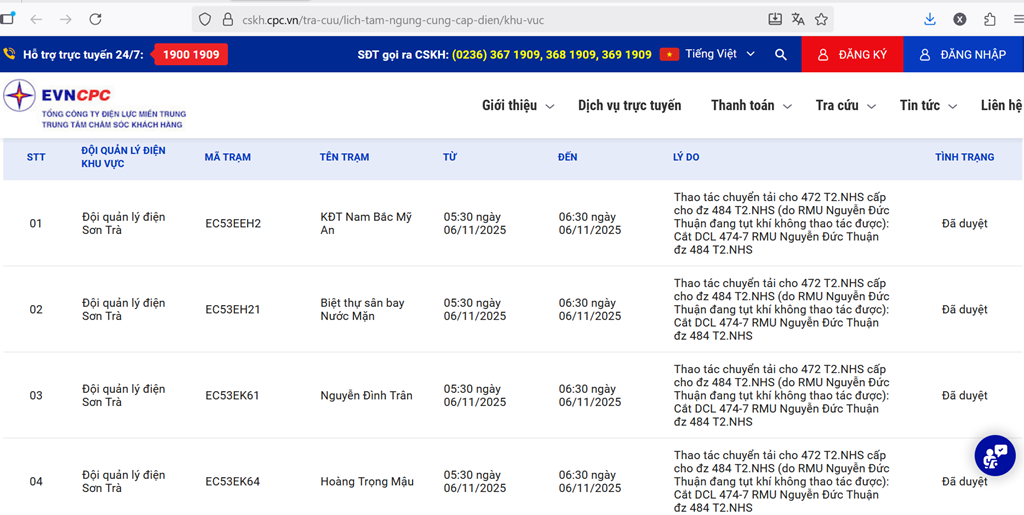The image size is (1024, 515).
Task: Click the EVNCPC logo
Action: tap(95, 105)
